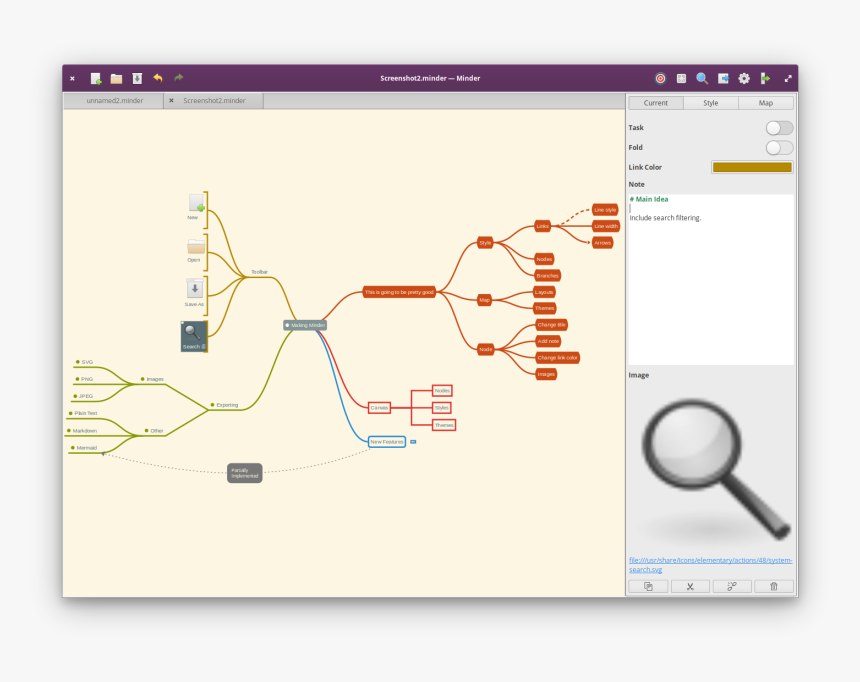Click in the Note text area
The image size is (860, 682).
pos(710,290)
